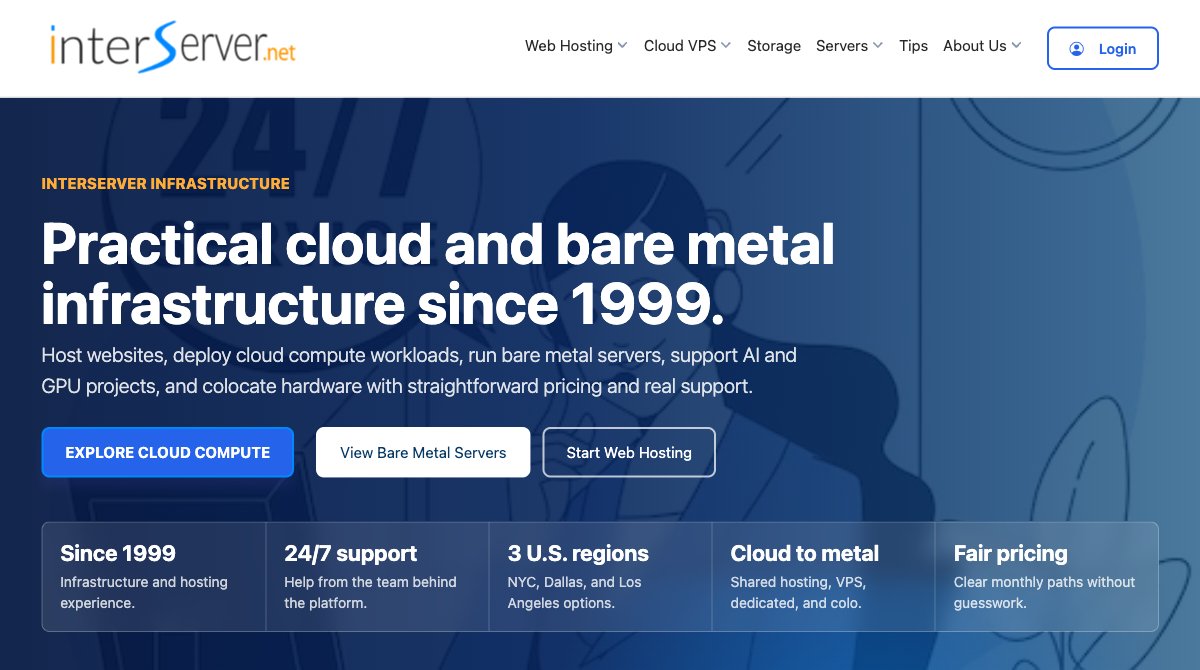Expand the About Us chevron arrow
The height and width of the screenshot is (670, 1200).
[x=1016, y=46]
